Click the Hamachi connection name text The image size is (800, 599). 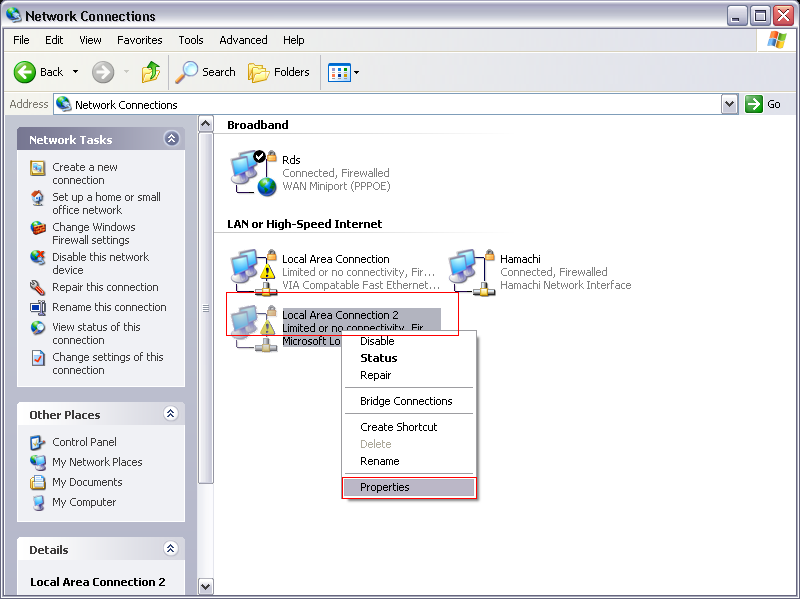(520, 259)
